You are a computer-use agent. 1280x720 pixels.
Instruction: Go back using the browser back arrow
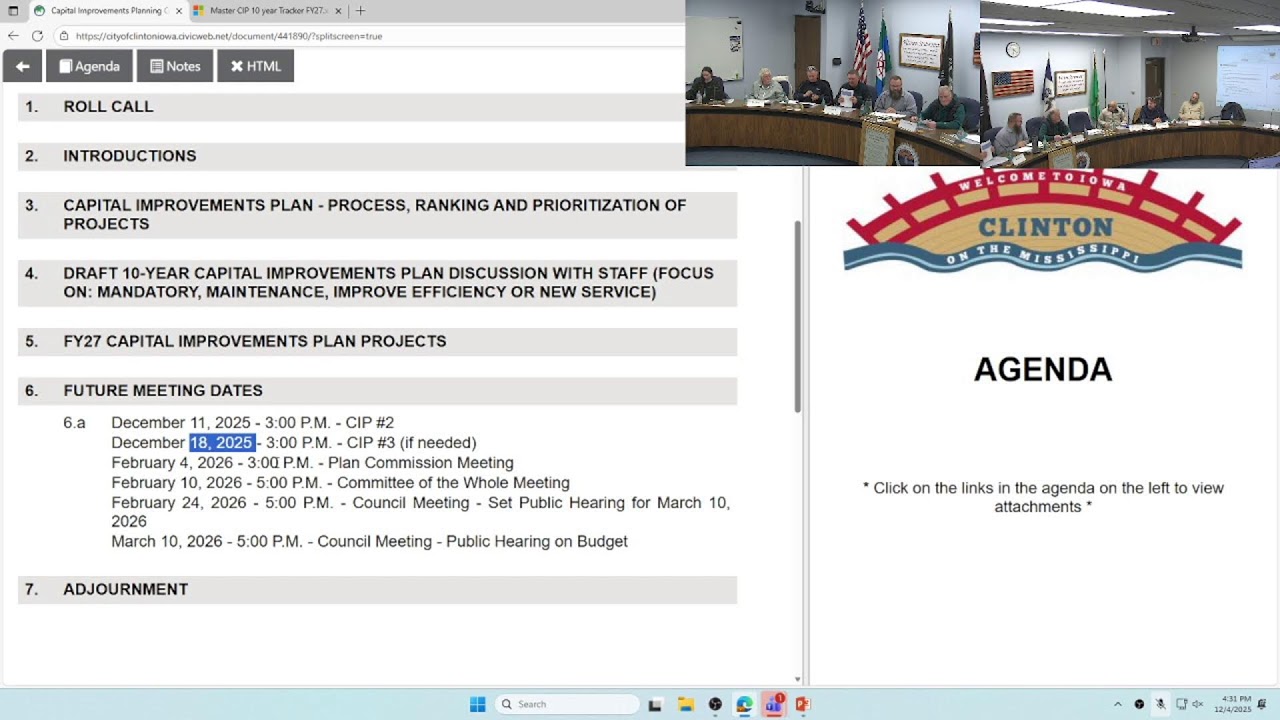tap(14, 36)
